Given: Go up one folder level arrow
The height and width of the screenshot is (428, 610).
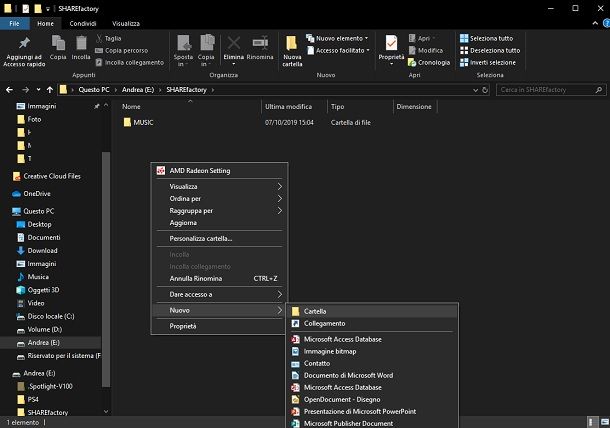Looking at the screenshot, I should pyautogui.click(x=50, y=90).
